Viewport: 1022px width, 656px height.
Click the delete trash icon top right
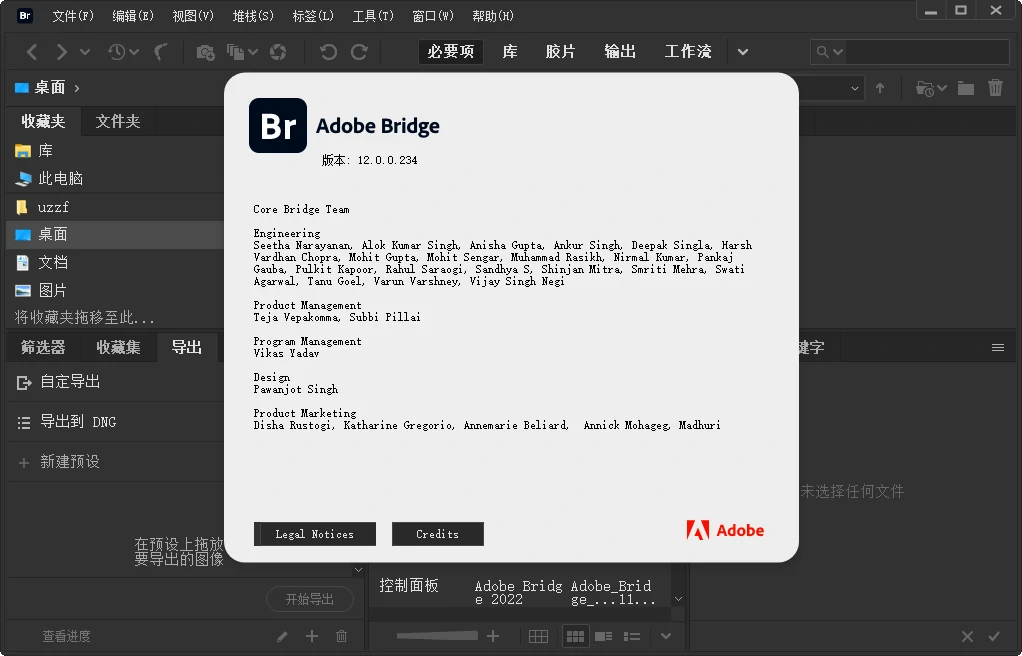pos(995,88)
